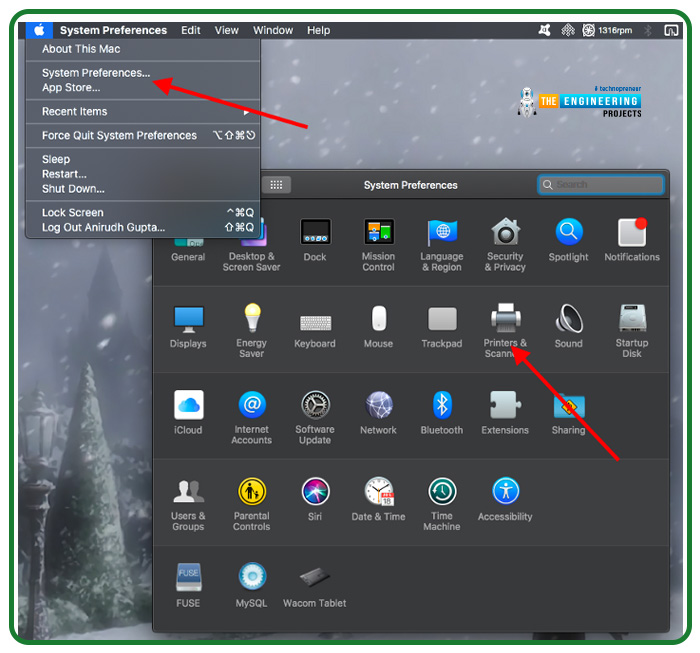Open Date & Time preferences
This screenshot has width=700, height=653.
point(379,499)
